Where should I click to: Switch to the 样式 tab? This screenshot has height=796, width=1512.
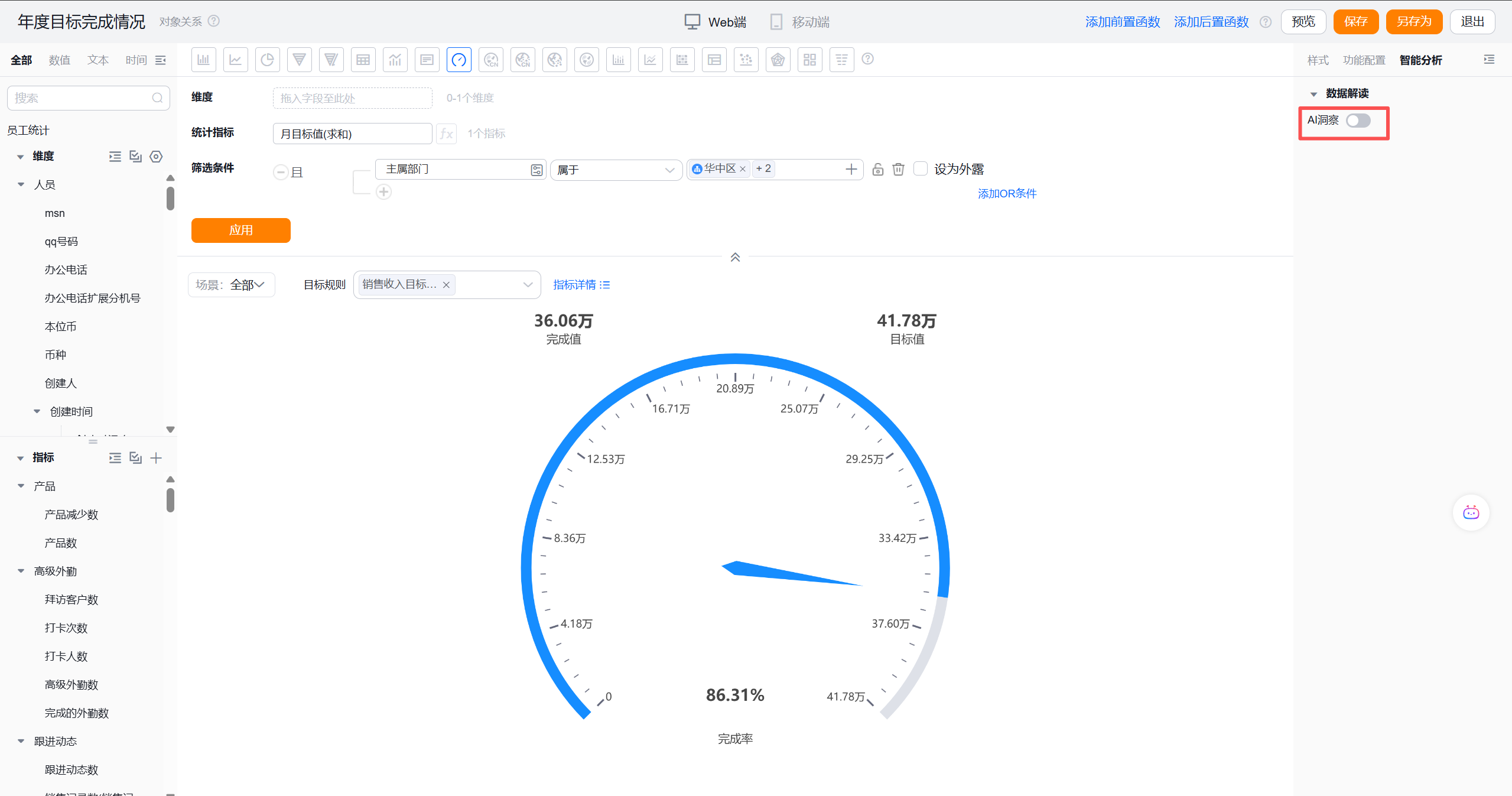(x=1317, y=60)
